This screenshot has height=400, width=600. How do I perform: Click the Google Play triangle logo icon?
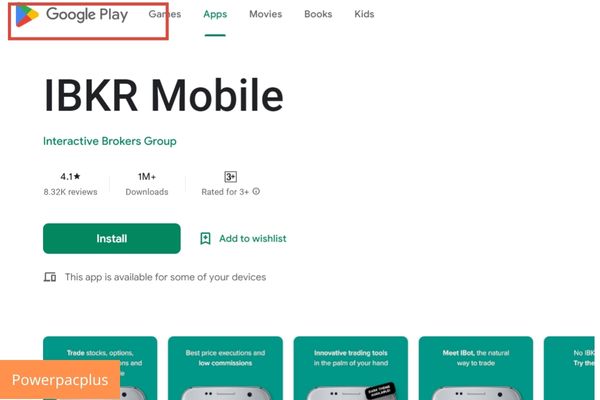point(26,16)
